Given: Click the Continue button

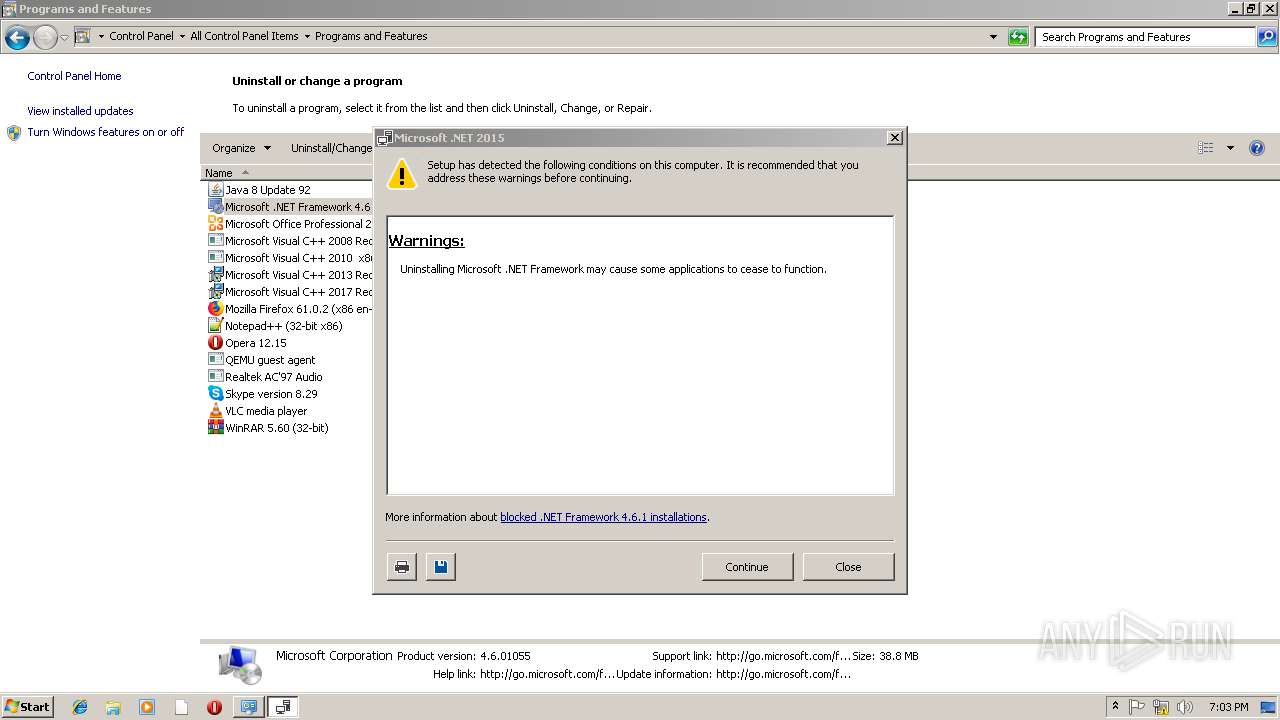Looking at the screenshot, I should (747, 567).
